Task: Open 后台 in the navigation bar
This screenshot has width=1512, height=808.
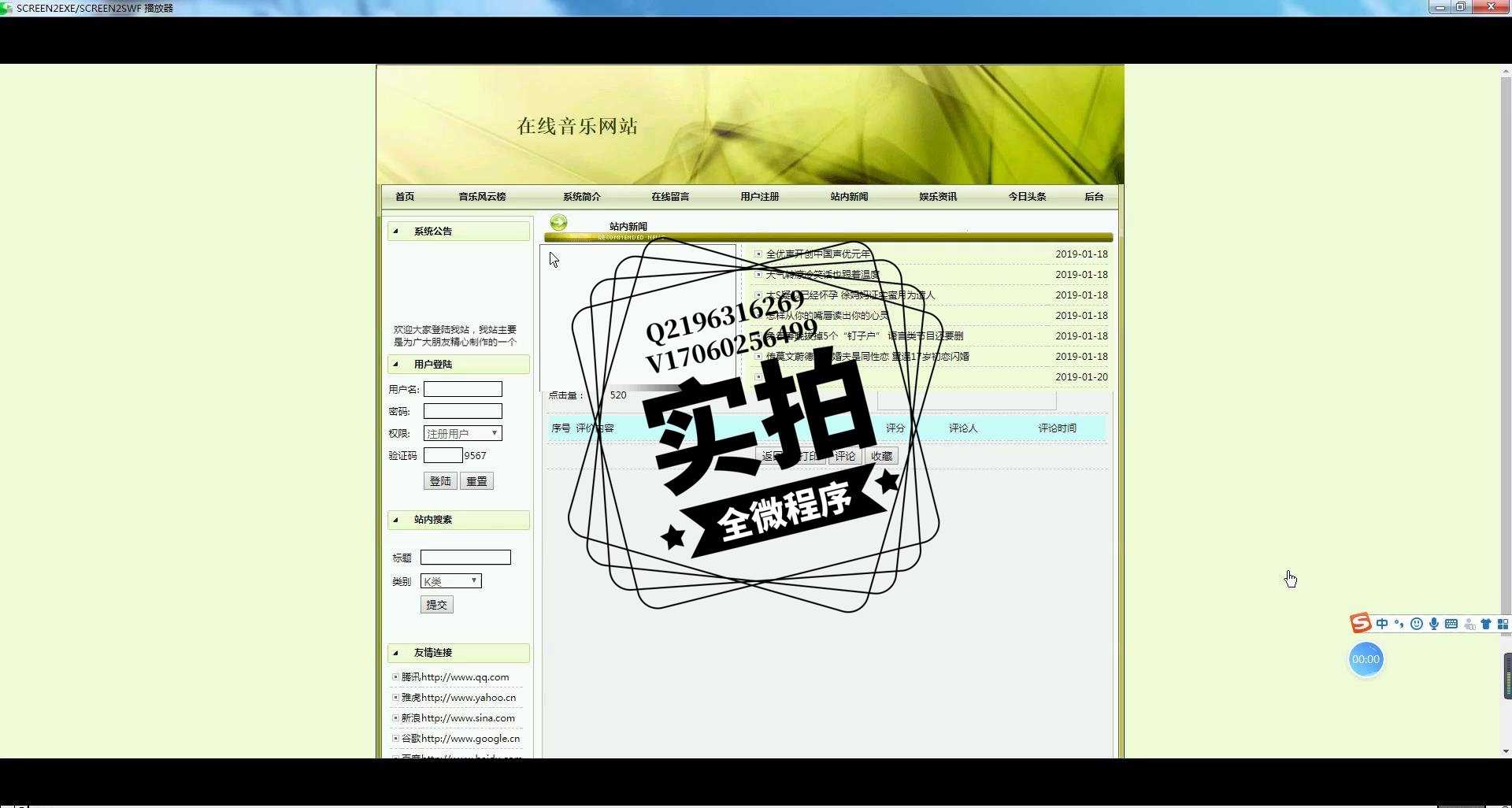Action: coord(1094,197)
